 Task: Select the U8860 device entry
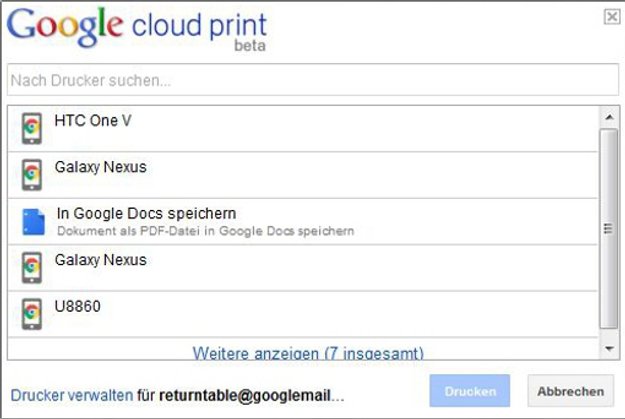[303, 314]
